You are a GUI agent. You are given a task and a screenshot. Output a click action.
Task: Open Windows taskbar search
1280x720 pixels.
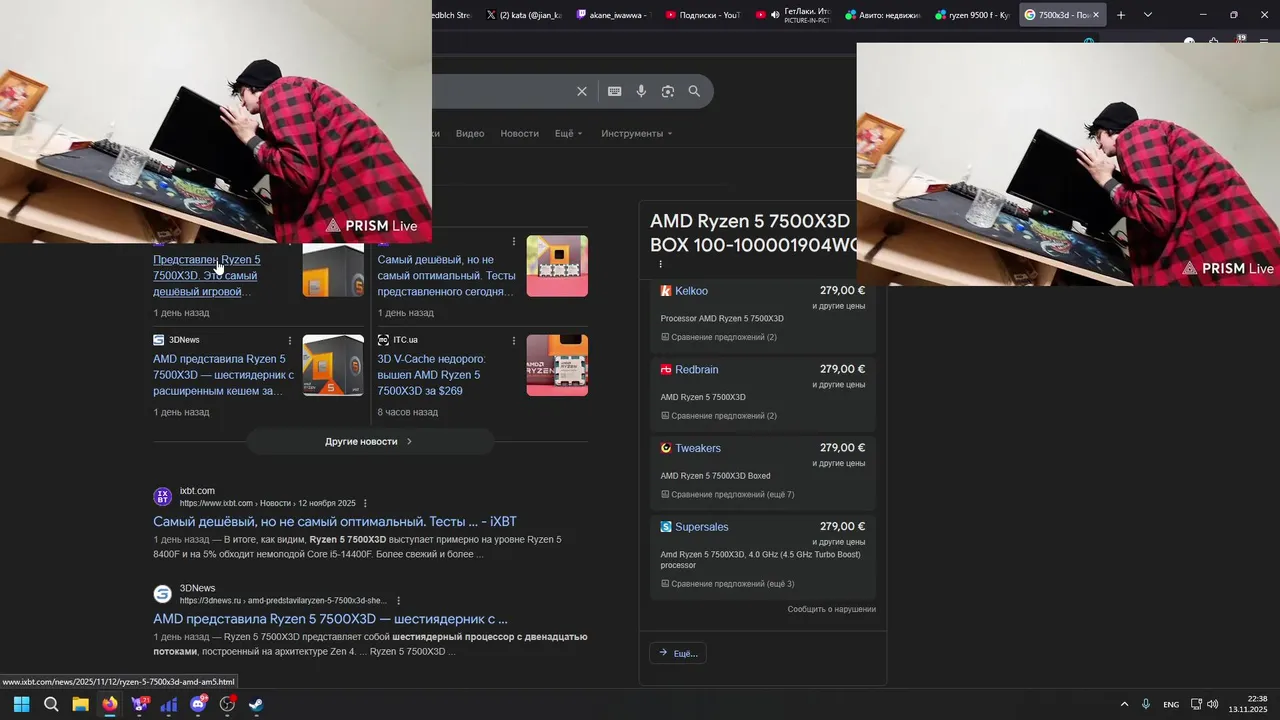51,704
